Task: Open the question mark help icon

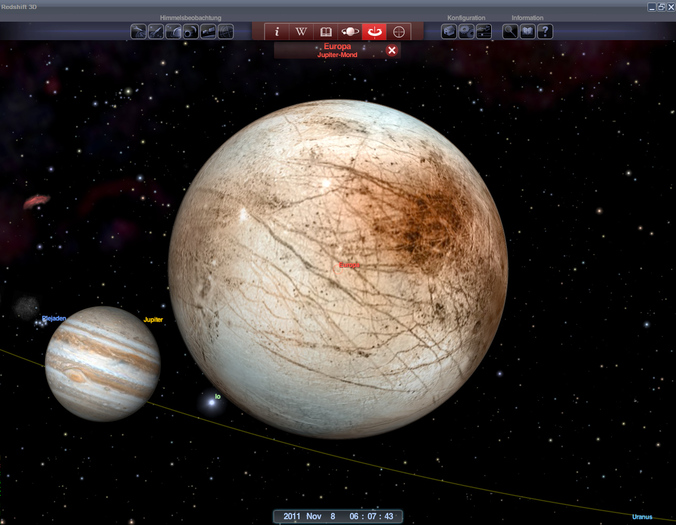Action: [544, 32]
